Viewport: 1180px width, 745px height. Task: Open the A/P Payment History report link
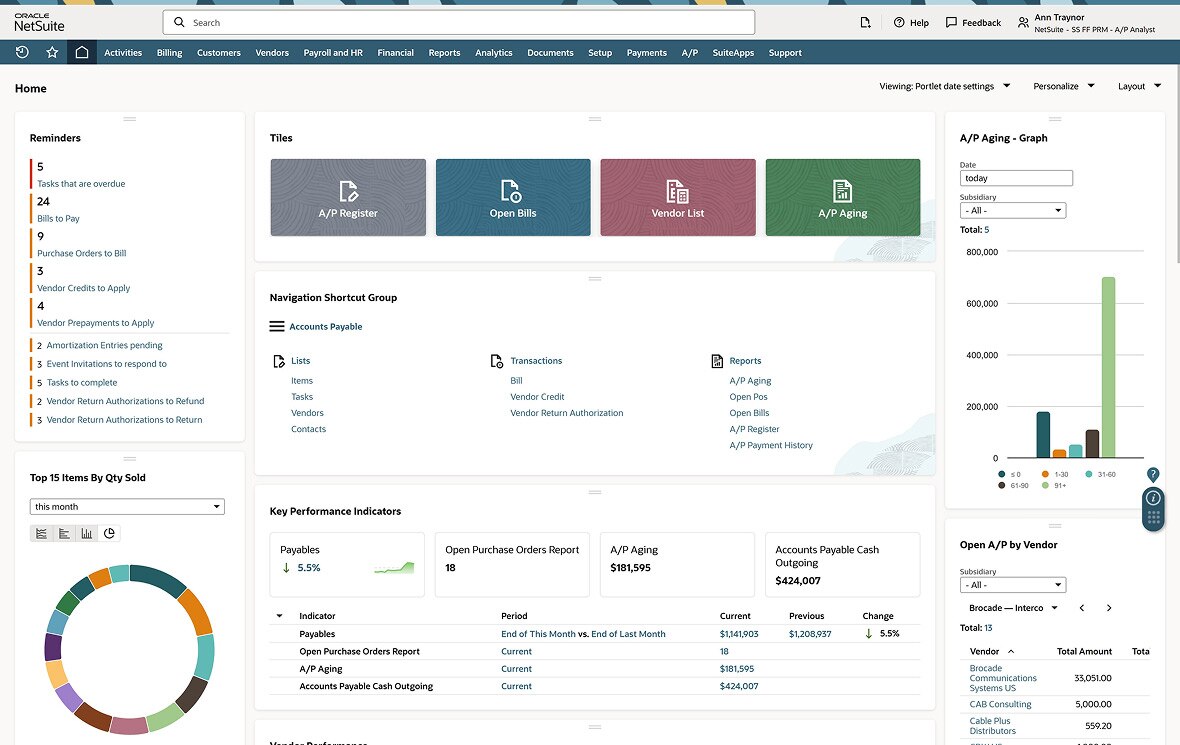coord(770,445)
